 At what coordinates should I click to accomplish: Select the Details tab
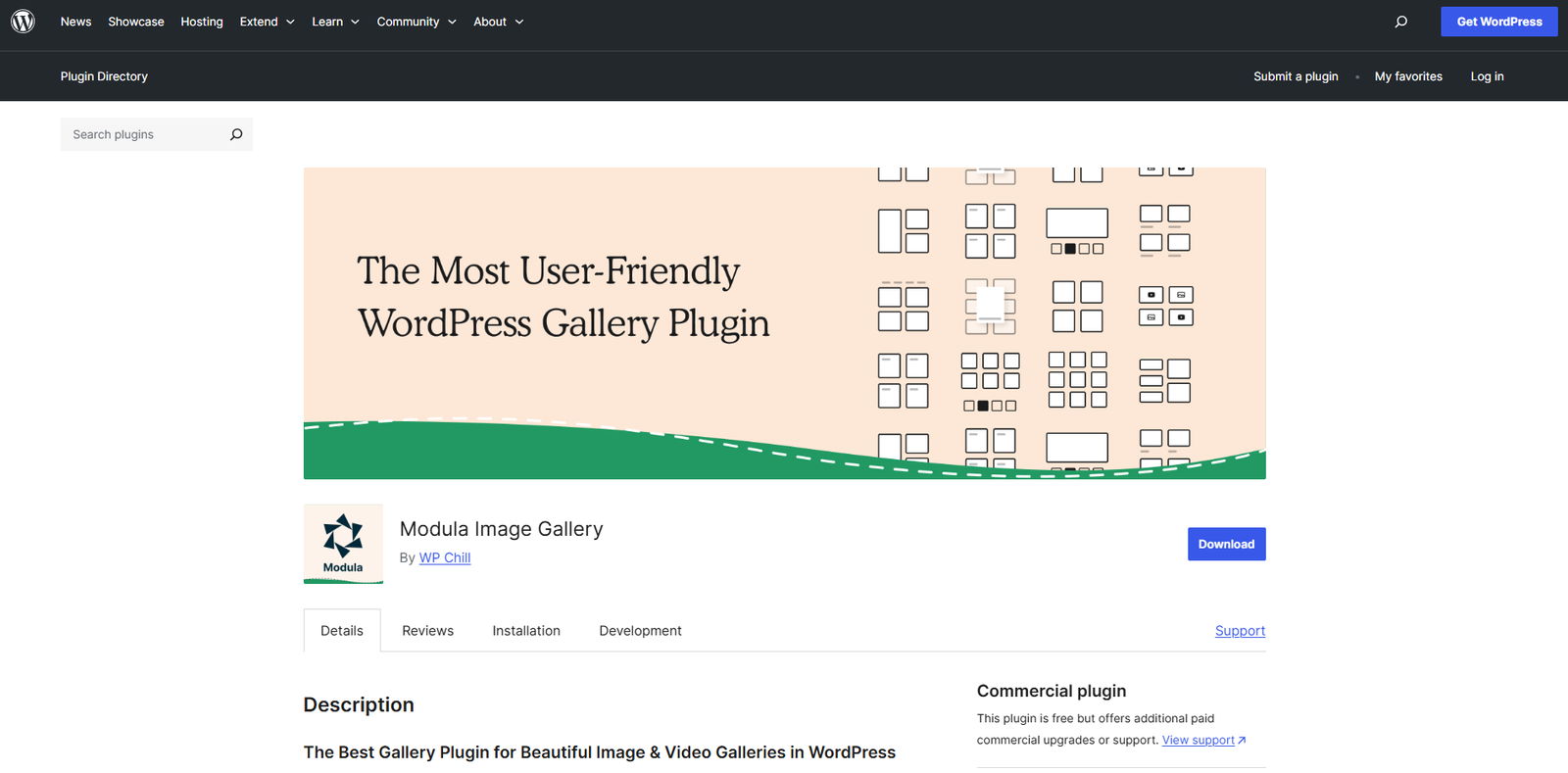tap(342, 631)
